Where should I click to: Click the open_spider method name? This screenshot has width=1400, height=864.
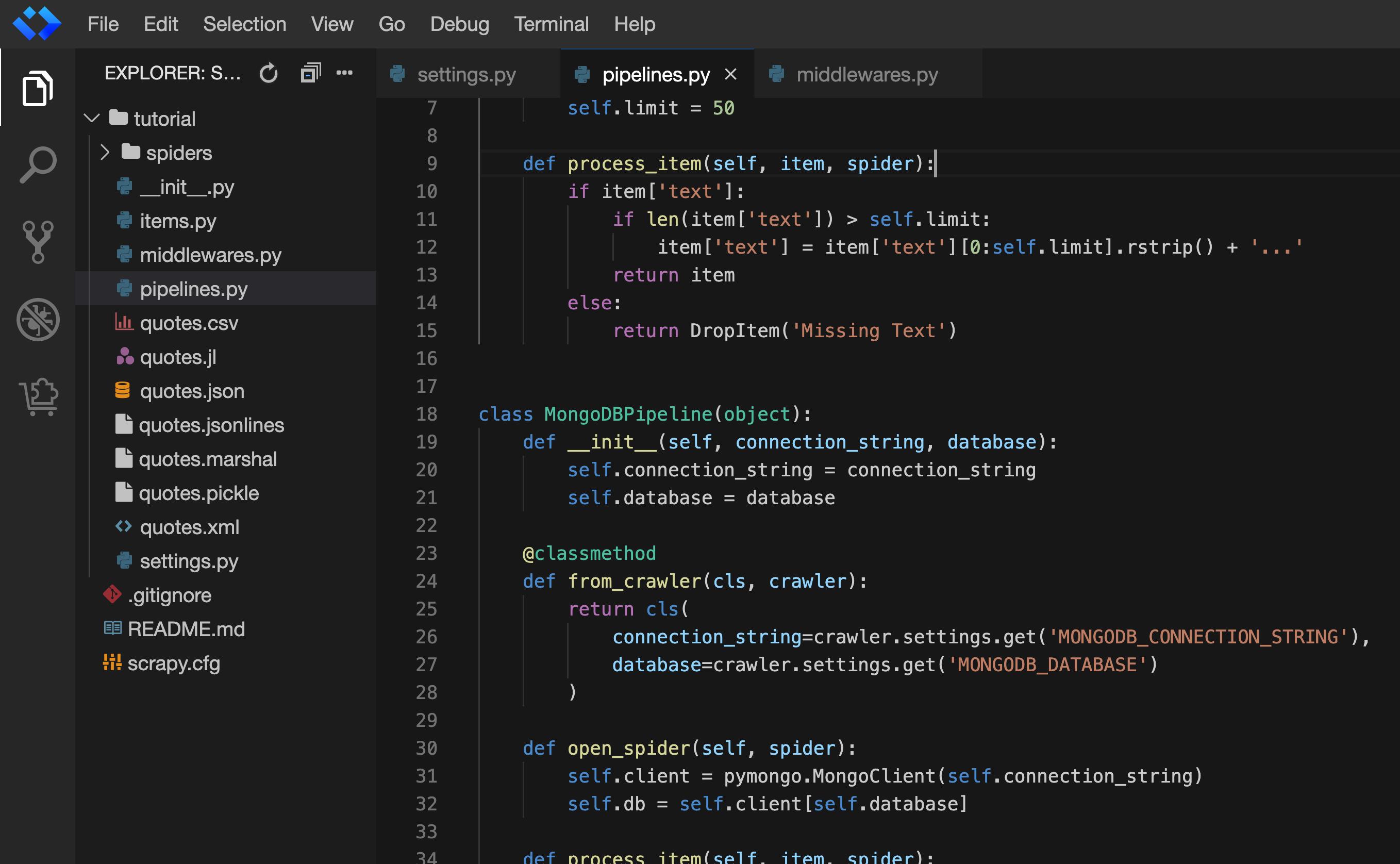(x=628, y=748)
